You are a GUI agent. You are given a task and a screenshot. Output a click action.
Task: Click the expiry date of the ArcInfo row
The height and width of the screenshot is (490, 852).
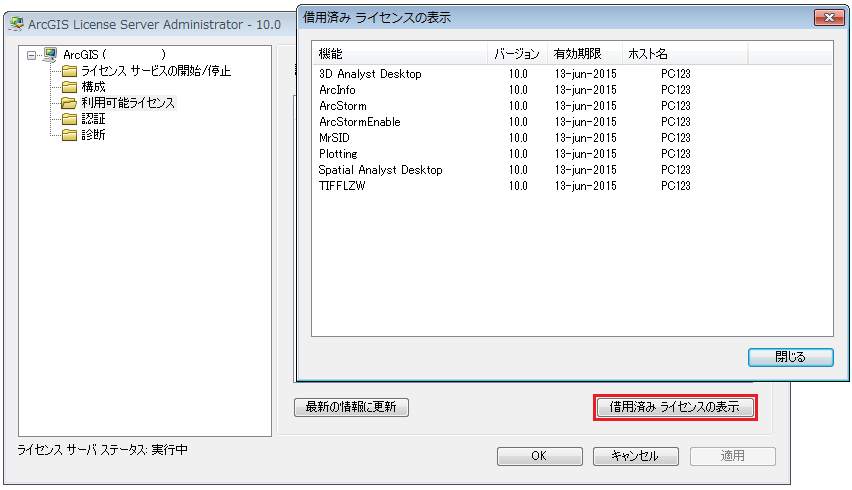click(x=586, y=90)
